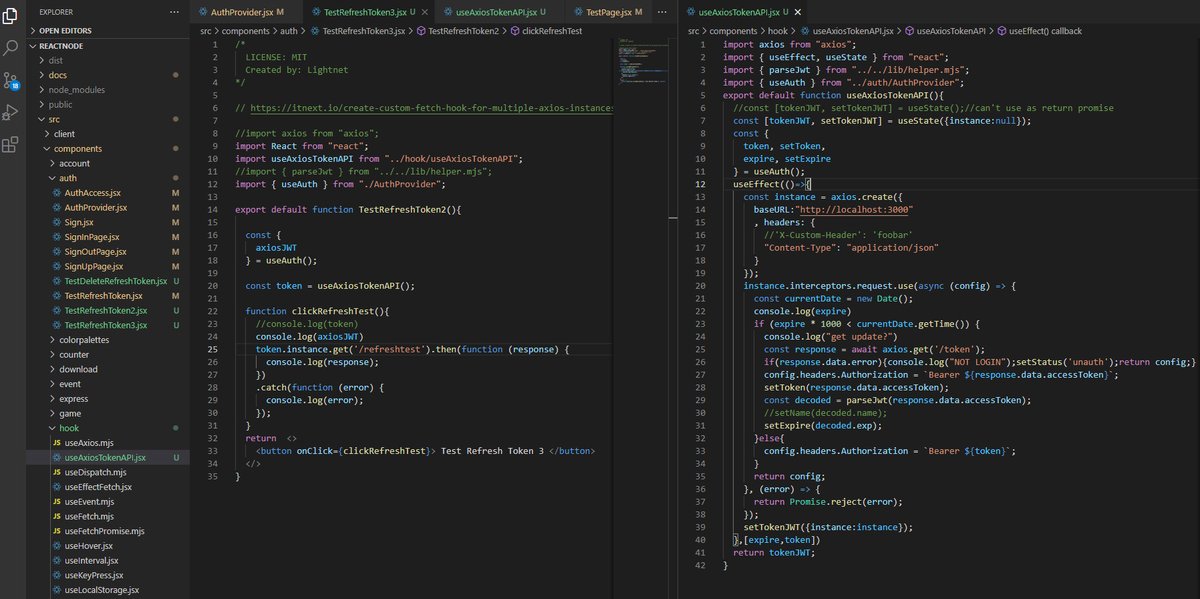This screenshot has height=599, width=1200.
Task: Open useDispatch.mjs in the explorer
Action: point(108,472)
